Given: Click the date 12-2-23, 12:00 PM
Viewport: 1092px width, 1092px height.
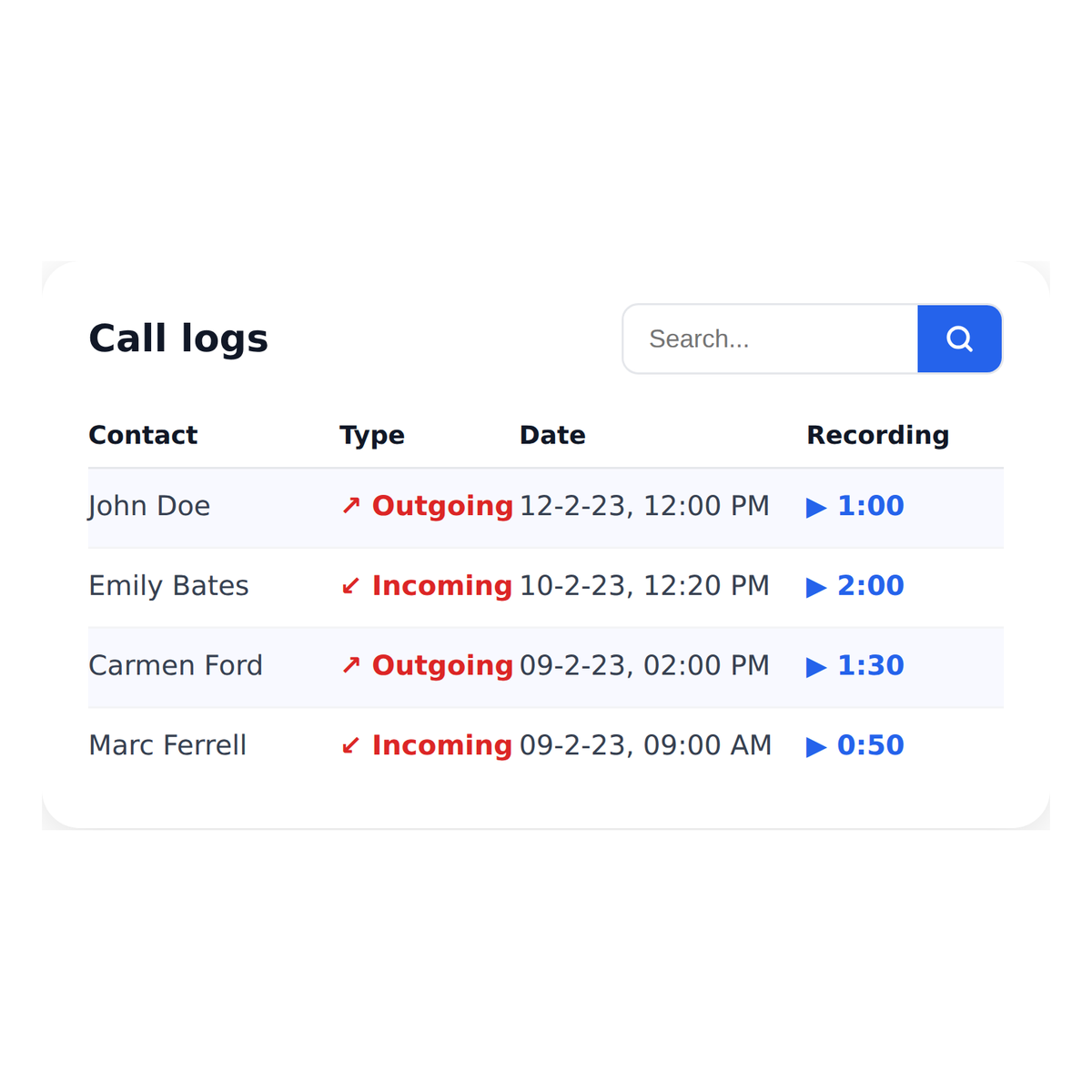Looking at the screenshot, I should coord(644,506).
